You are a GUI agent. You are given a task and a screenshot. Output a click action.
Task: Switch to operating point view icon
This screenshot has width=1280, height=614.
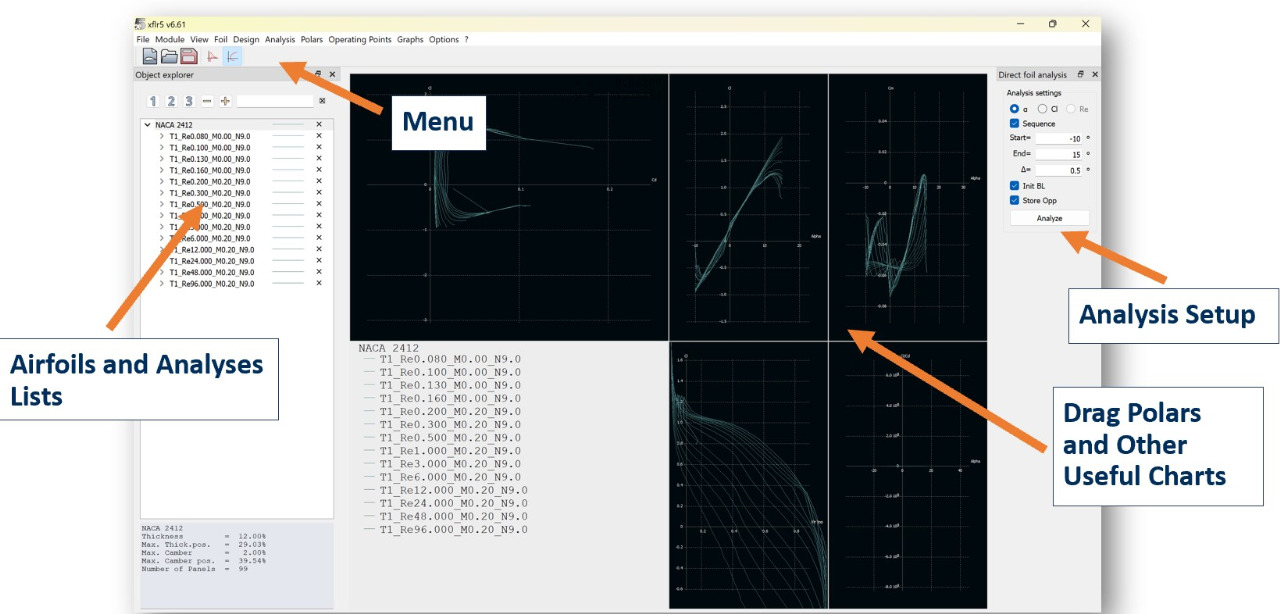tap(212, 56)
